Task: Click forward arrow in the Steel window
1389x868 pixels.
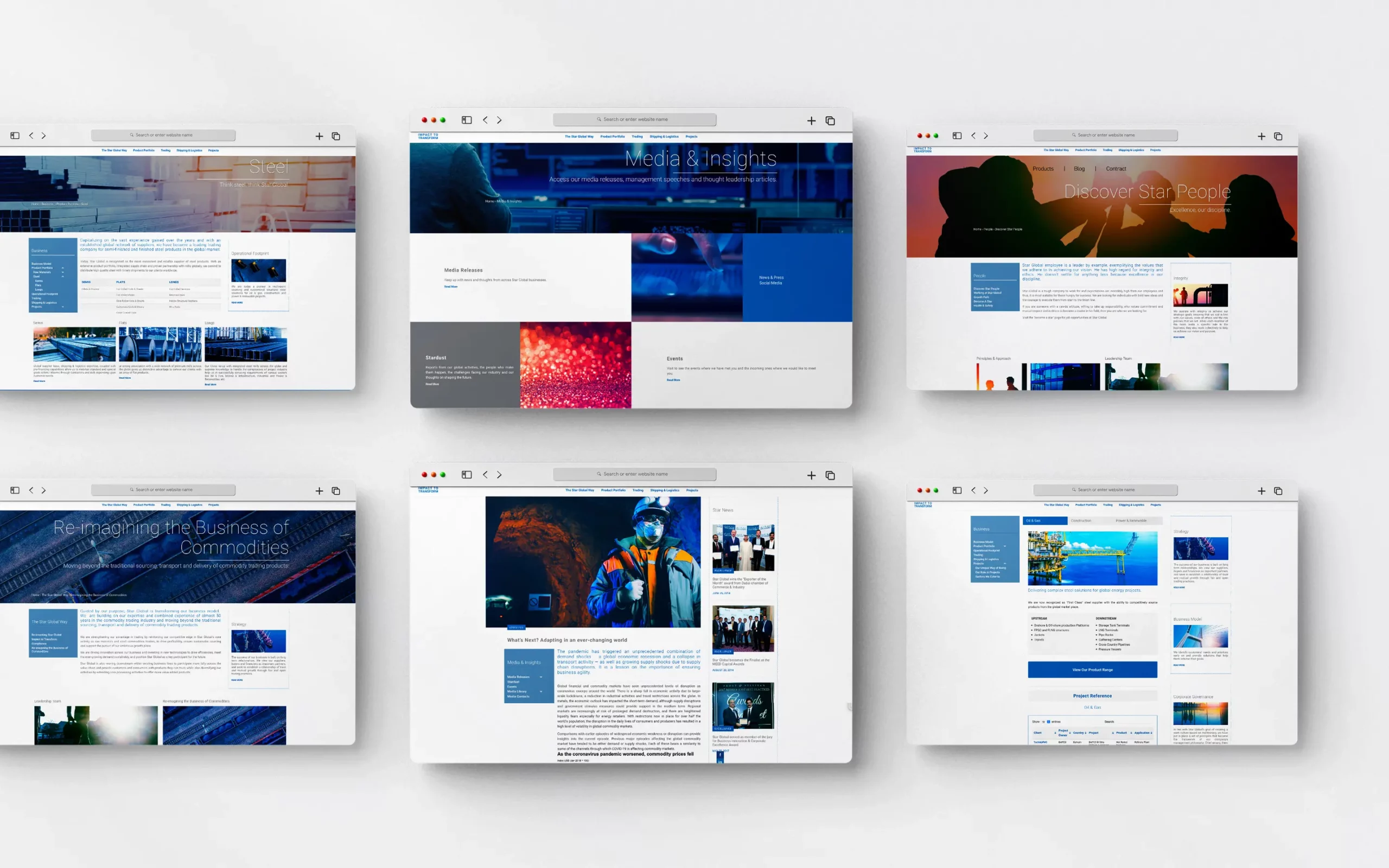Action: [43, 136]
